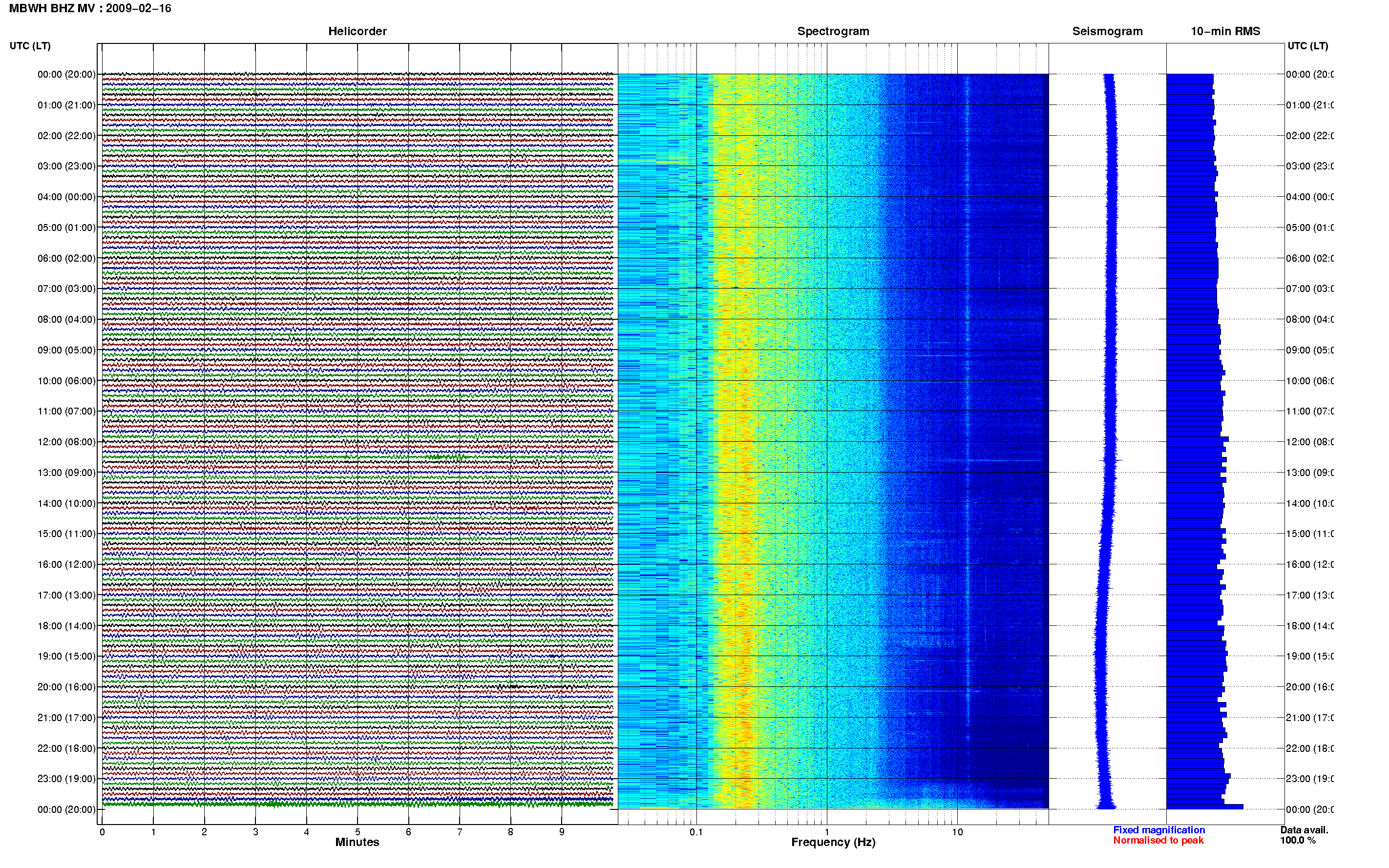
Task: Click the left '05:00 (01:00)' time label
Action: tap(66, 227)
